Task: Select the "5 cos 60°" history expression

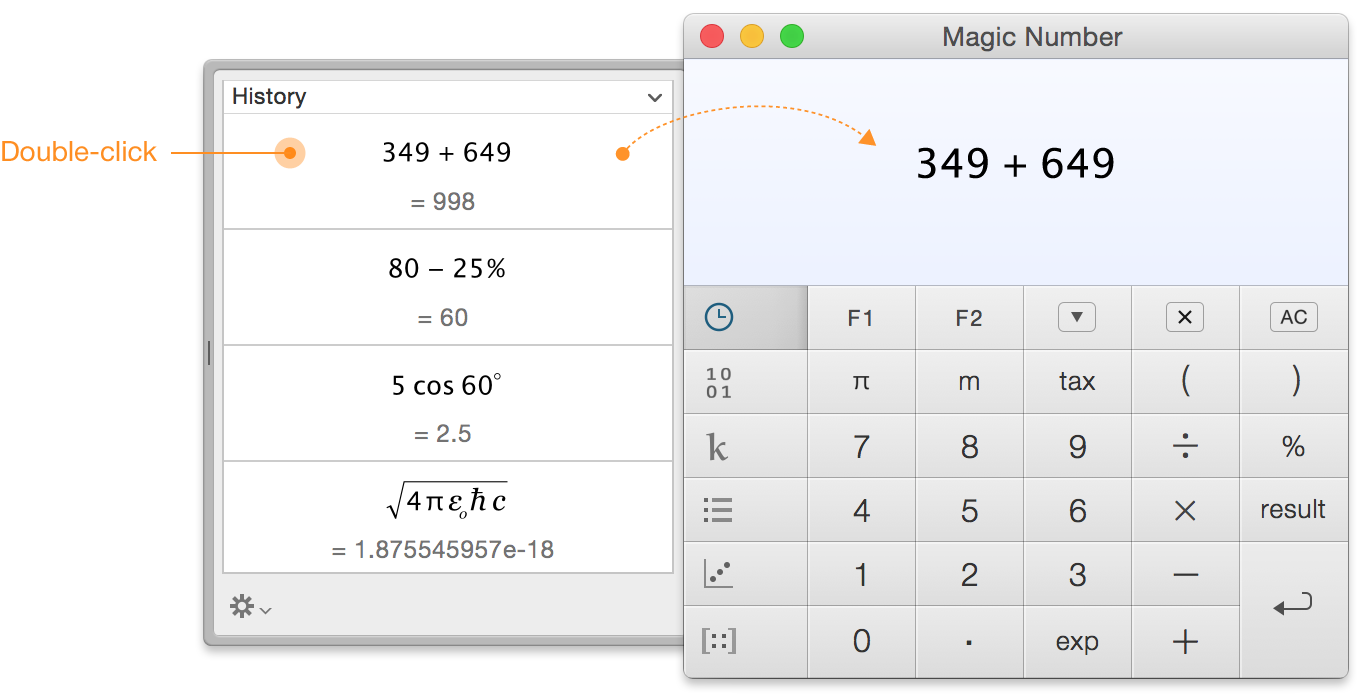Action: click(x=447, y=385)
